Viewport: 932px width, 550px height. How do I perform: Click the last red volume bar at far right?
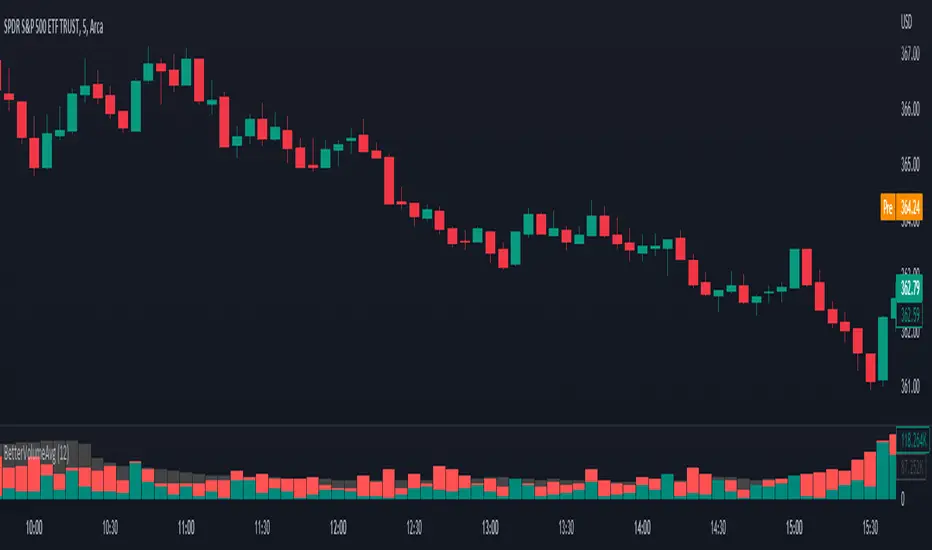pyautogui.click(x=894, y=445)
